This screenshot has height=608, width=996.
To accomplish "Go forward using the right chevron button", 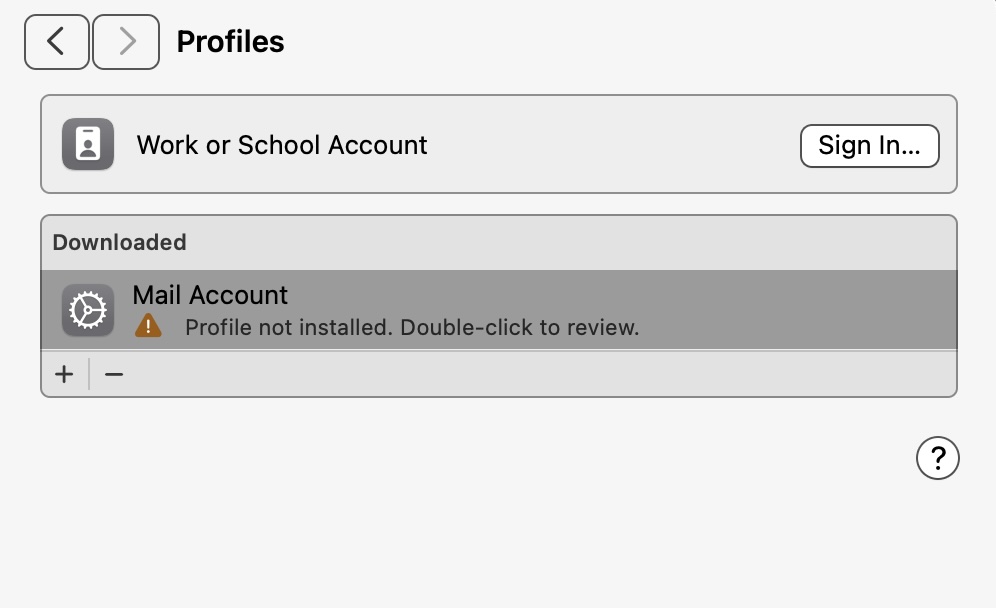I will pyautogui.click(x=126, y=42).
